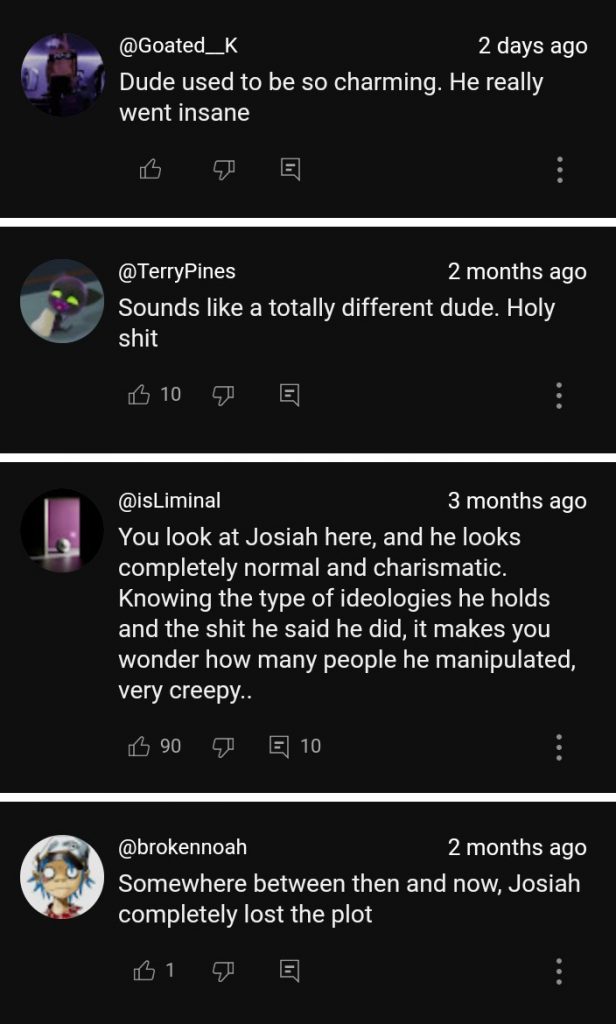The width and height of the screenshot is (616, 1024).
Task: Dislike the comment by @brokennoah
Action: click(x=224, y=970)
